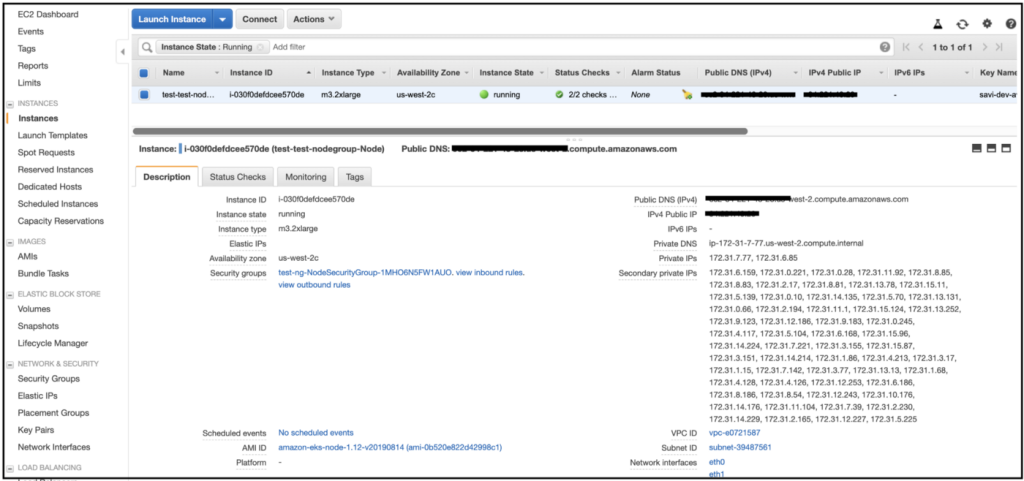
Task: Collapse the INSTANCES sidebar section
Action: point(10,104)
